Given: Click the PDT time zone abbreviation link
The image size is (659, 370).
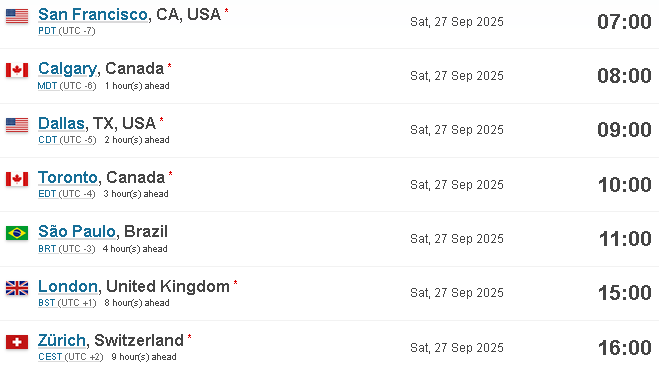Looking at the screenshot, I should click(x=47, y=31).
